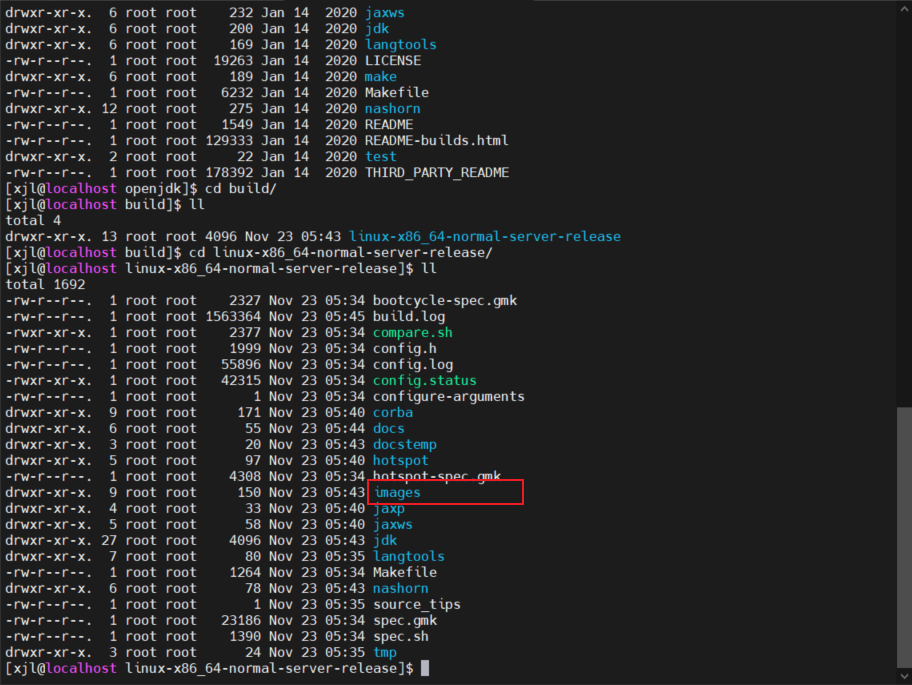Click the 'total 4' line
The height and width of the screenshot is (685, 912).
pyautogui.click(x=33, y=220)
